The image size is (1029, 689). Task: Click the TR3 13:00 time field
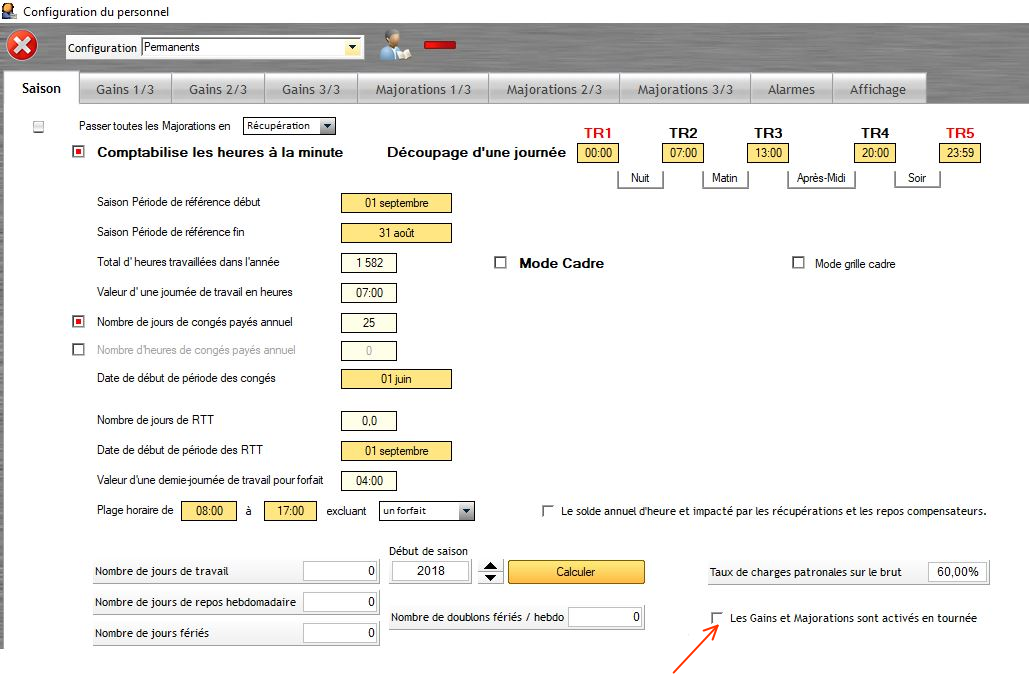coord(768,153)
